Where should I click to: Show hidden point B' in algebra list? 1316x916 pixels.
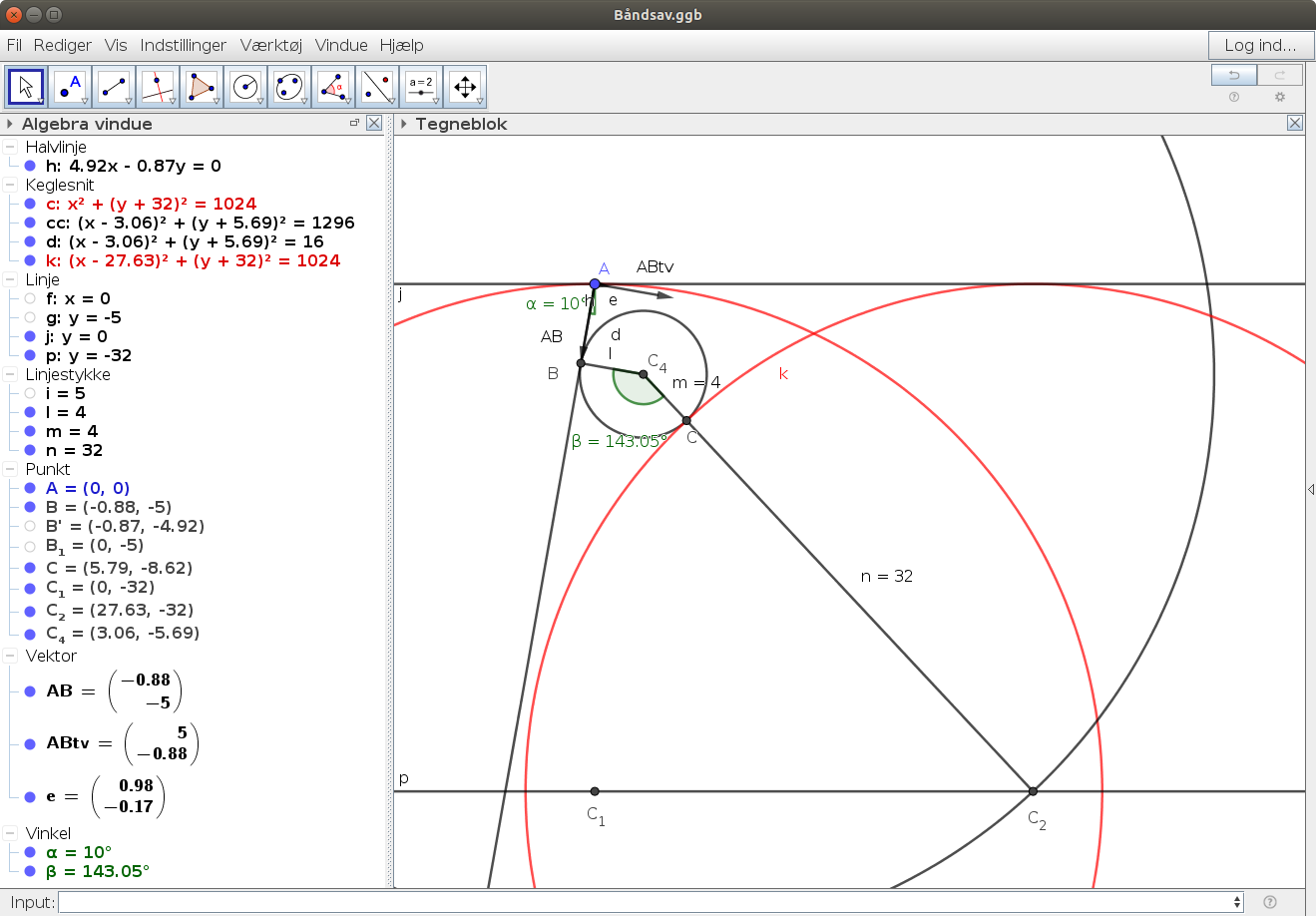click(30, 526)
